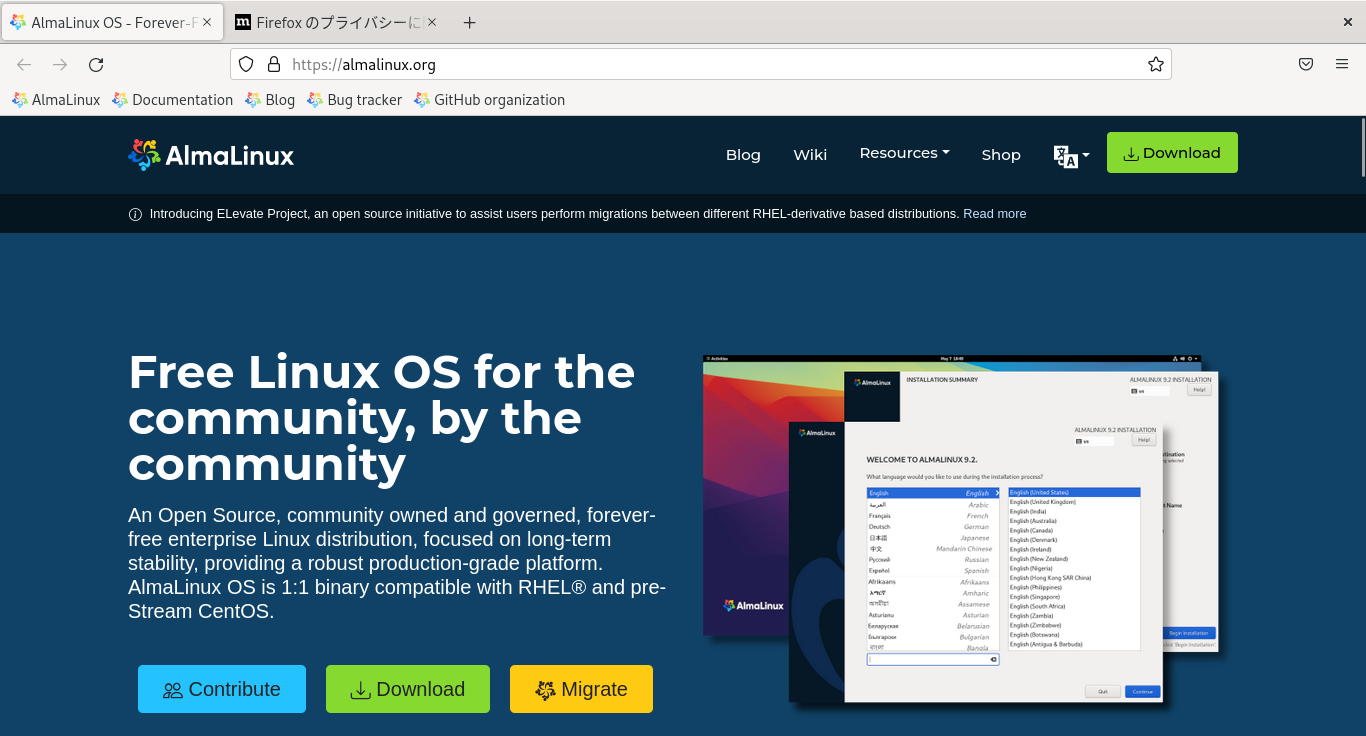Click the padlock site security icon
Viewport: 1366px width, 736px height.
pos(273,64)
